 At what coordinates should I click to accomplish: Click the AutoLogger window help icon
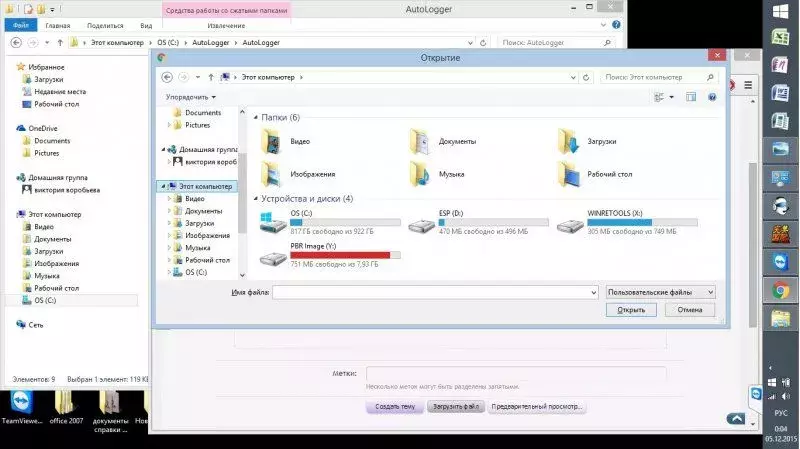[x=616, y=24]
